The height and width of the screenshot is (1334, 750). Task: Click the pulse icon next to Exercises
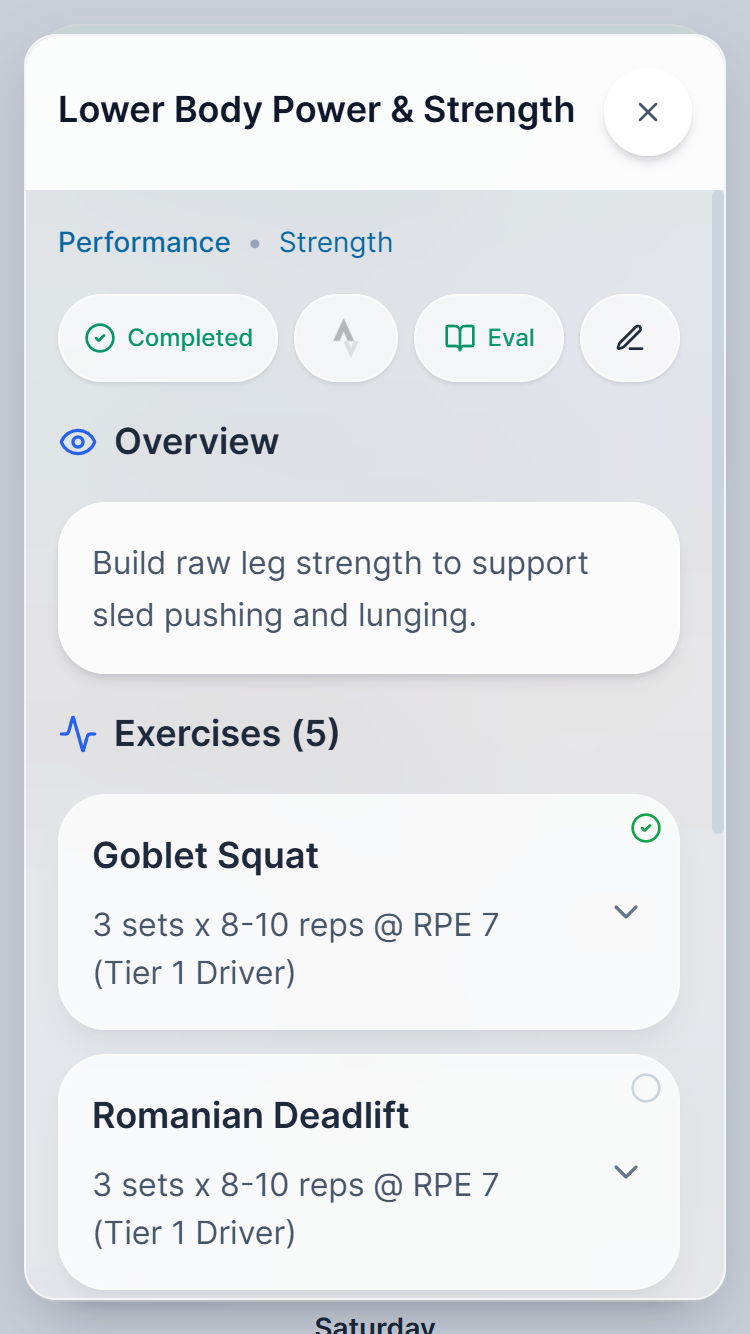(x=77, y=733)
